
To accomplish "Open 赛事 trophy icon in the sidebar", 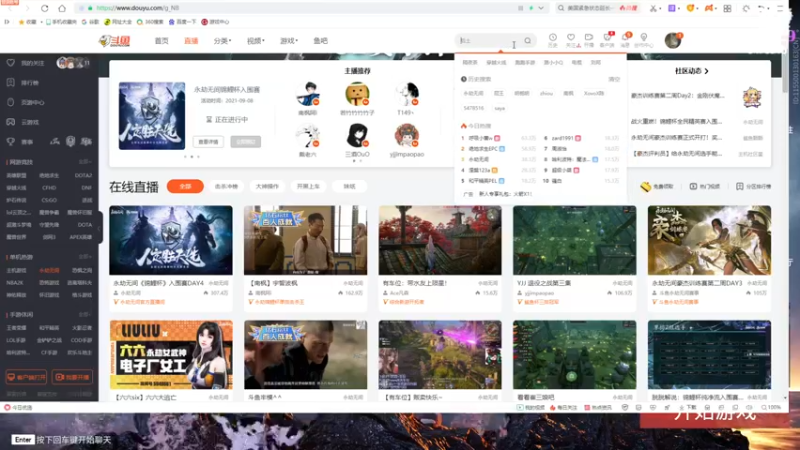I will click(11, 142).
